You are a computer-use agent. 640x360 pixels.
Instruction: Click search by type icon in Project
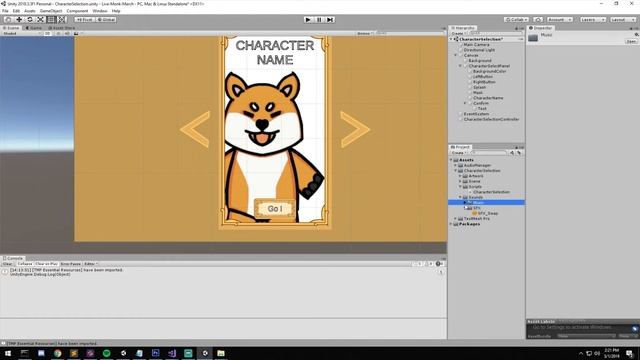click(x=512, y=153)
